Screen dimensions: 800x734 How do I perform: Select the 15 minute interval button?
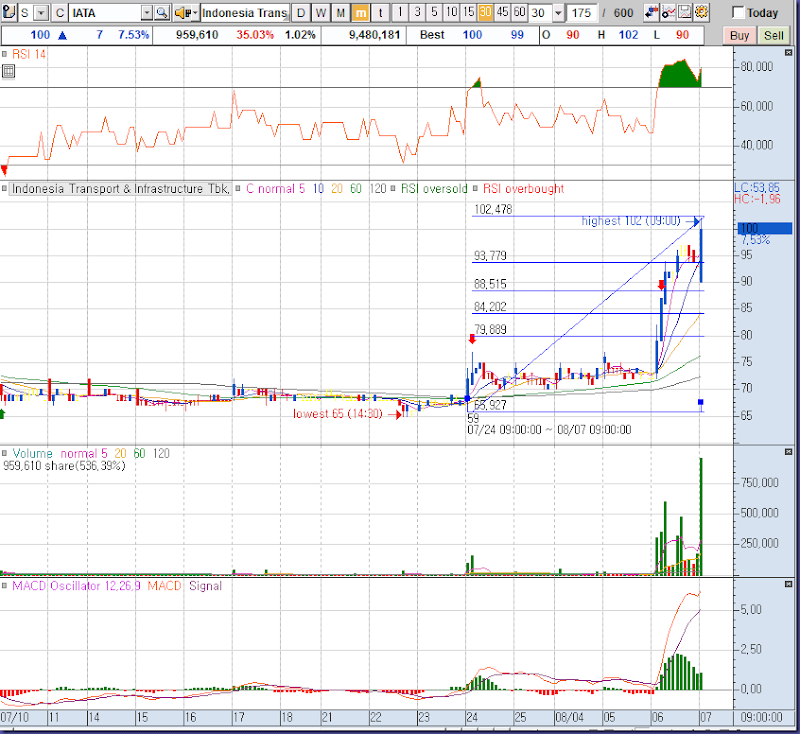468,12
